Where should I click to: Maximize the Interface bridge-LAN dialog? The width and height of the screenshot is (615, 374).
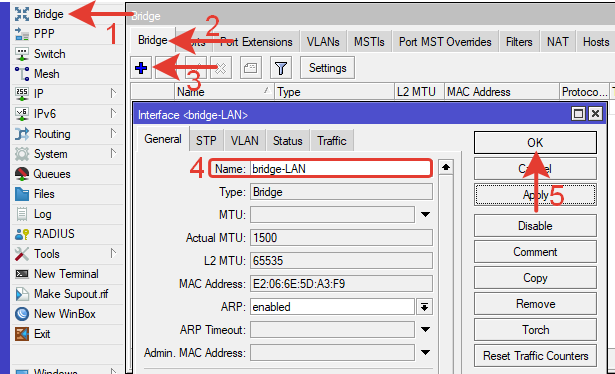(x=578, y=114)
